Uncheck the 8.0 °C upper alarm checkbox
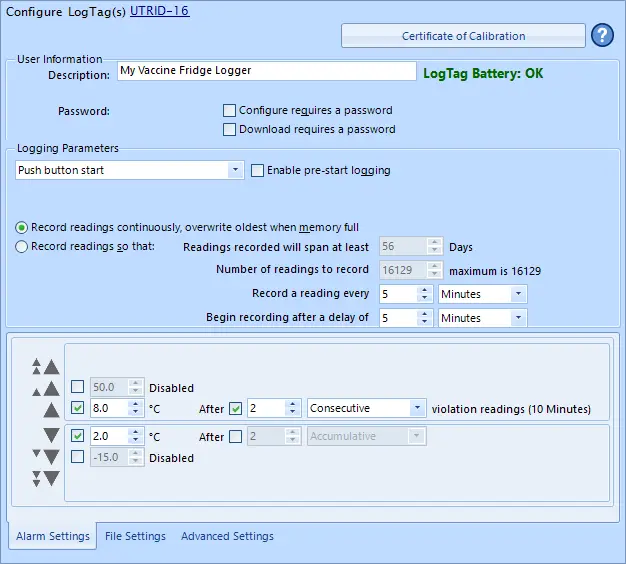This screenshot has width=626, height=564. 78,408
